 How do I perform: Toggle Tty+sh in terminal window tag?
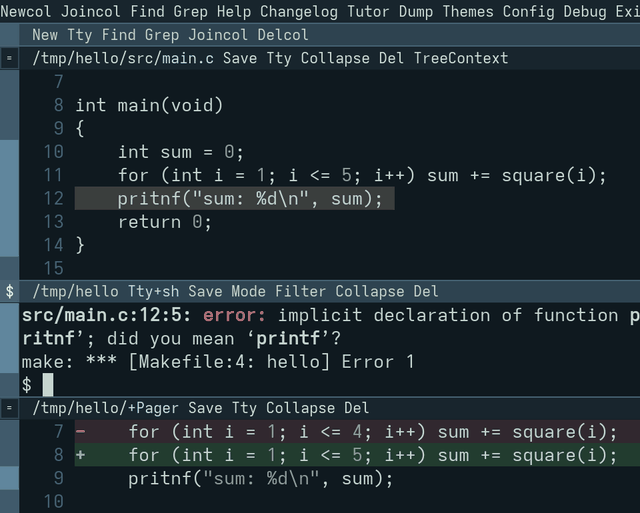pos(153,291)
